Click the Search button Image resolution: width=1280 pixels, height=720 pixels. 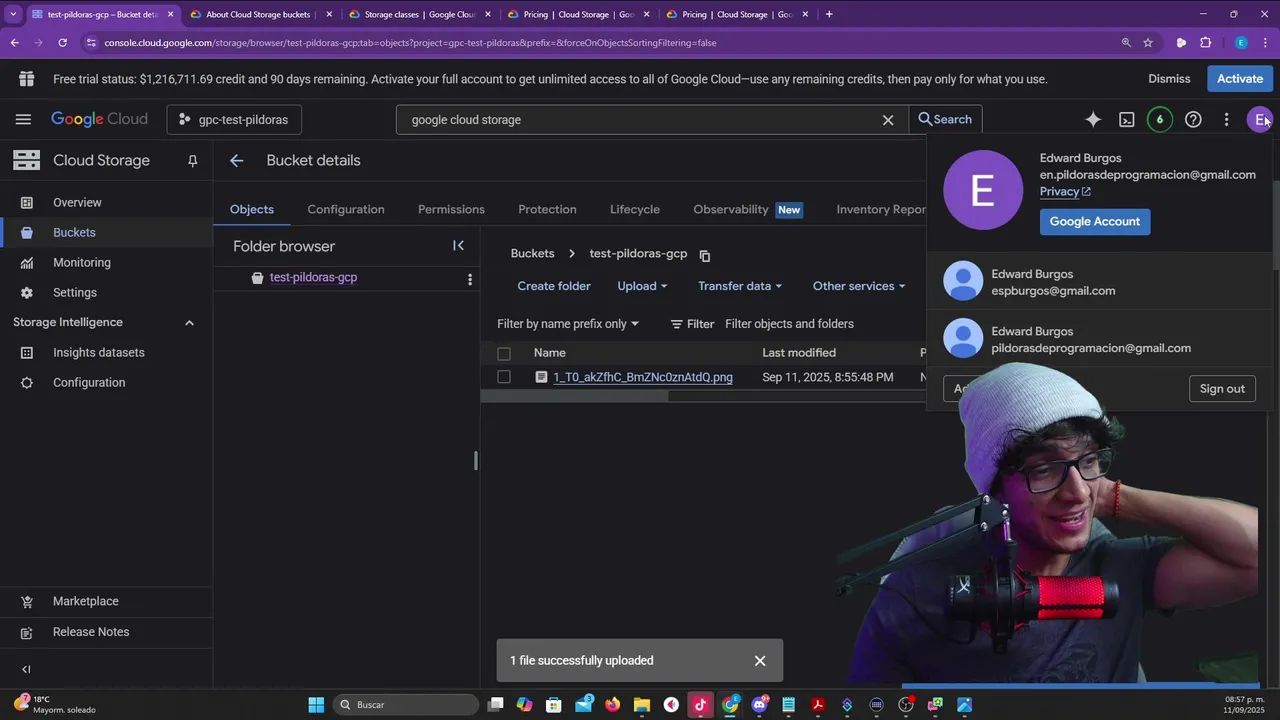point(945,119)
